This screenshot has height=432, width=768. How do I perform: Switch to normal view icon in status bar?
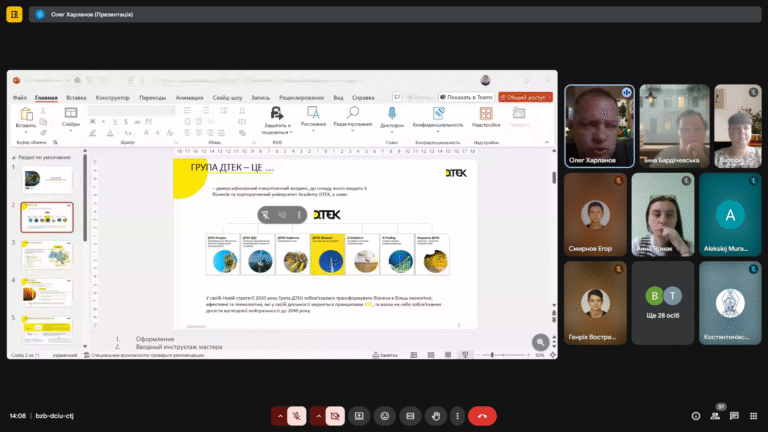(413, 355)
